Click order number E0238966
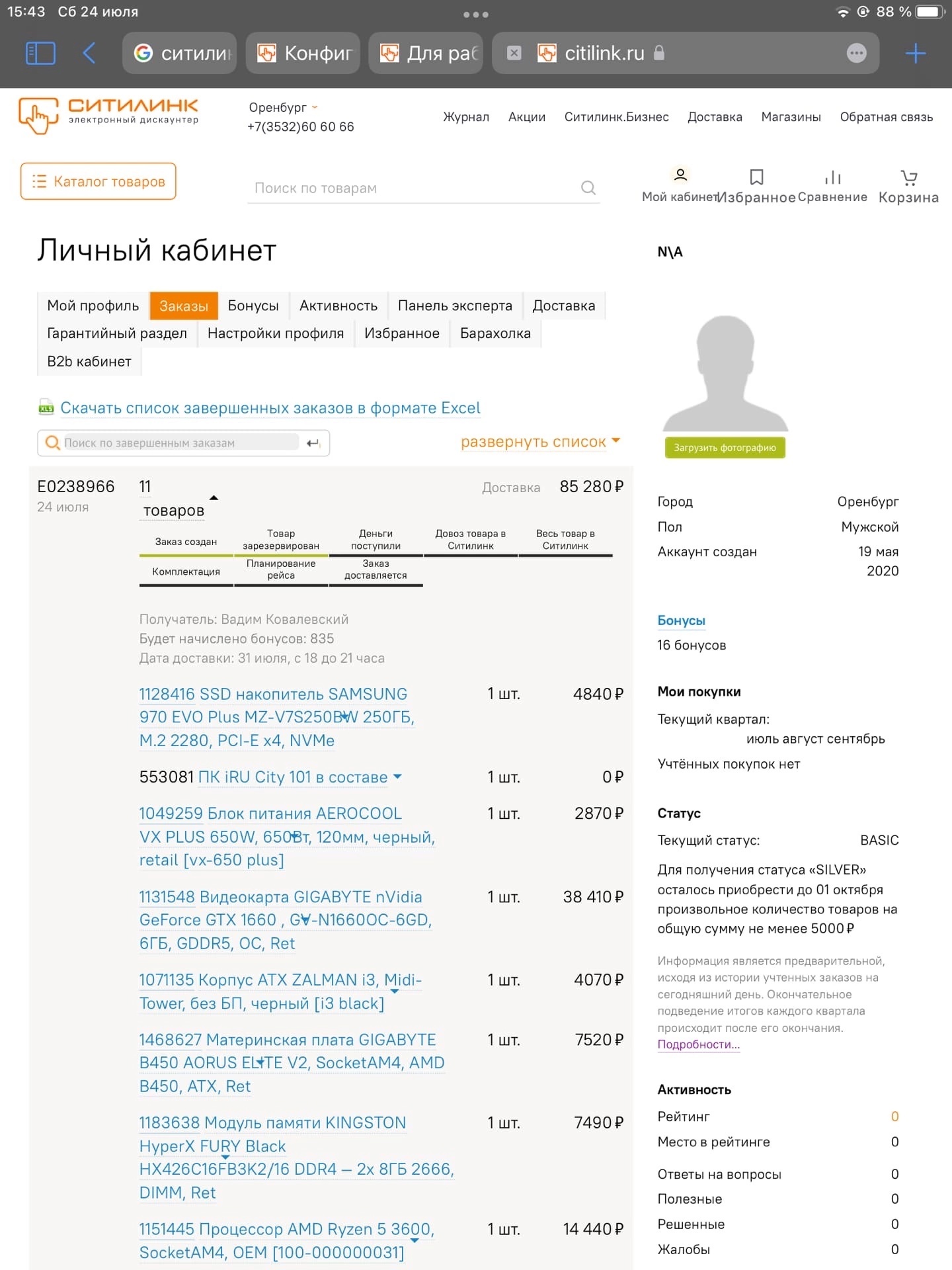The height and width of the screenshot is (1270, 952). tap(76, 487)
